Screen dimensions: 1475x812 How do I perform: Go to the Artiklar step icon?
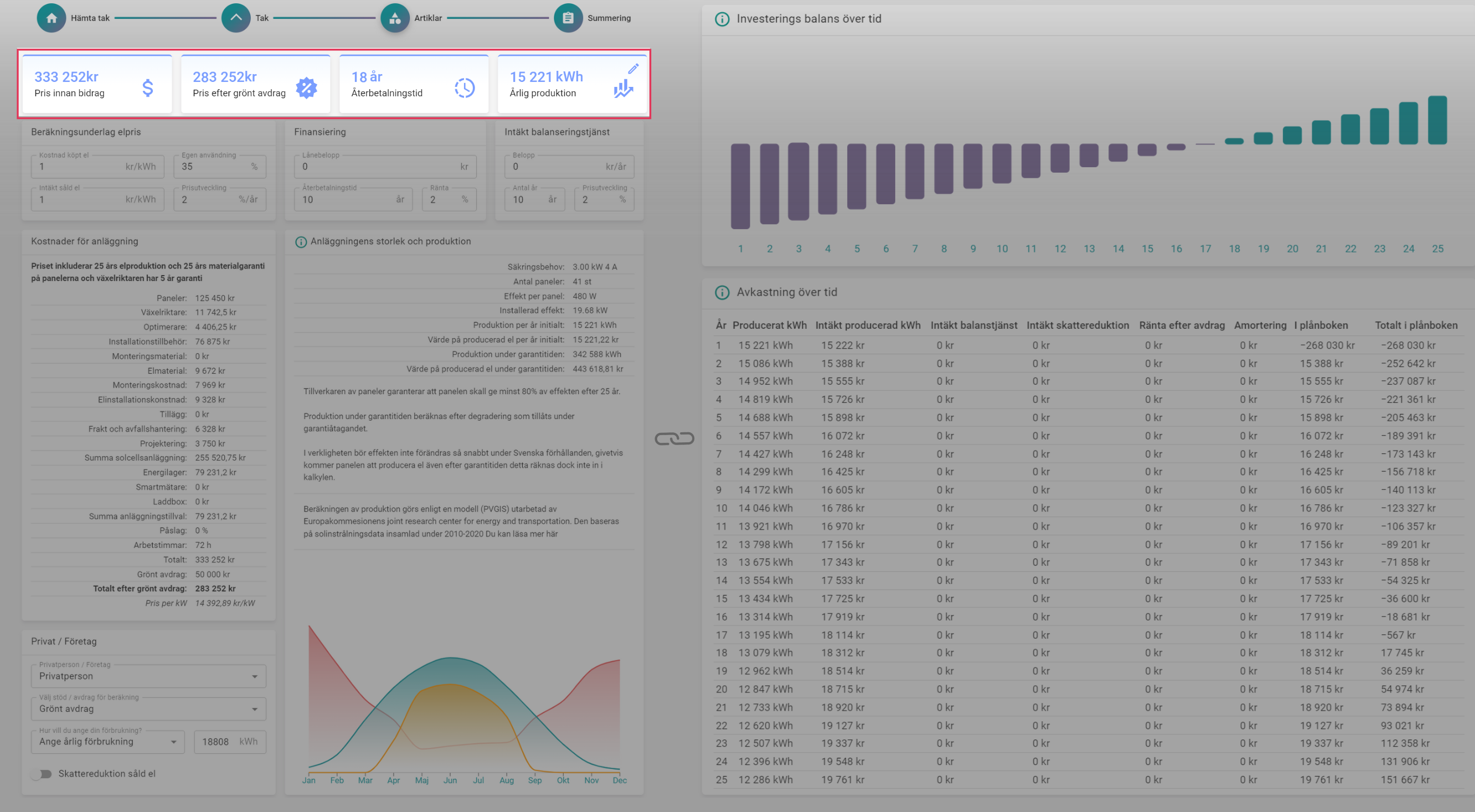point(395,18)
